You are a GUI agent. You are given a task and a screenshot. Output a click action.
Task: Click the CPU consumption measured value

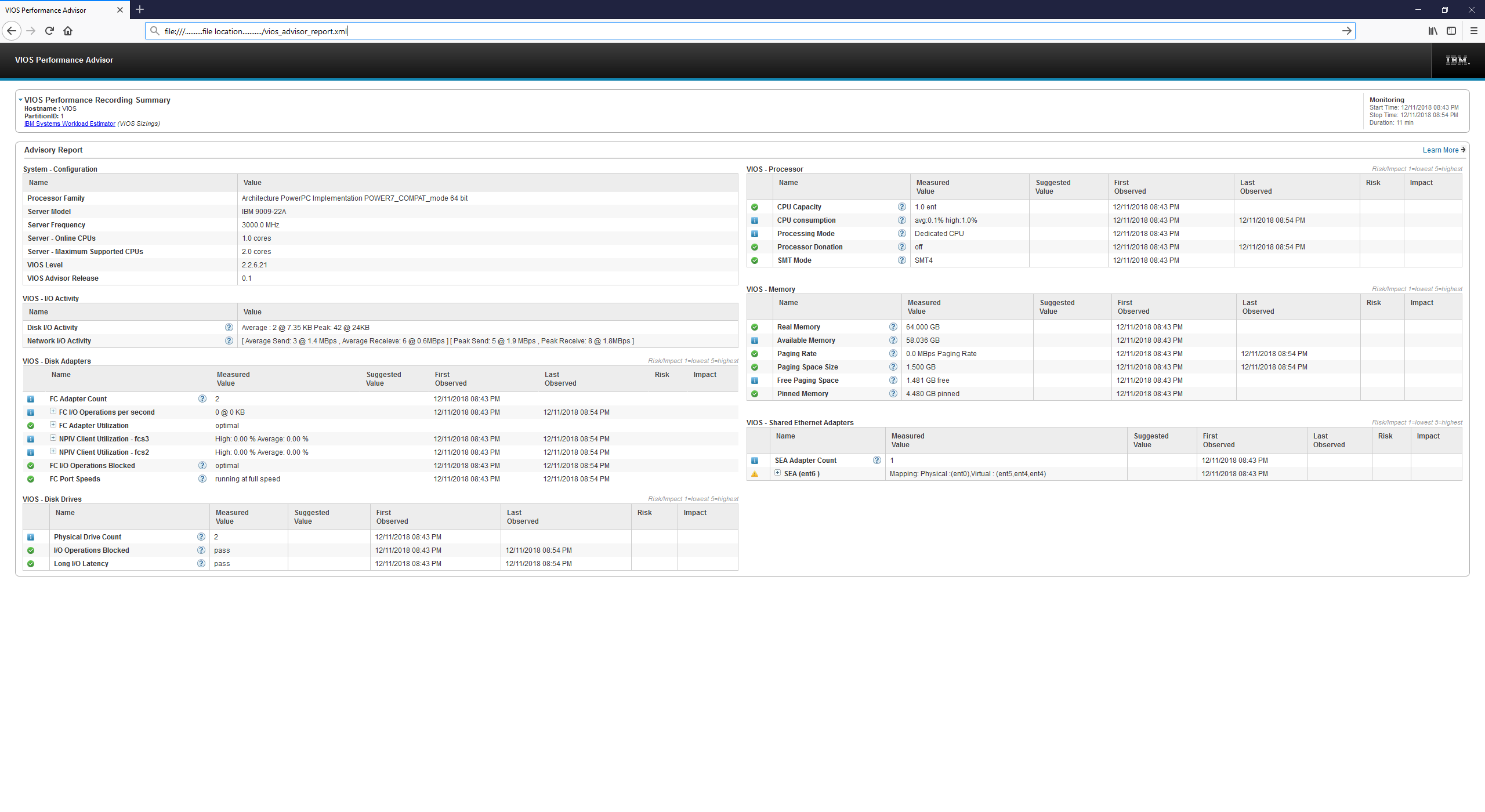pyautogui.click(x=946, y=220)
